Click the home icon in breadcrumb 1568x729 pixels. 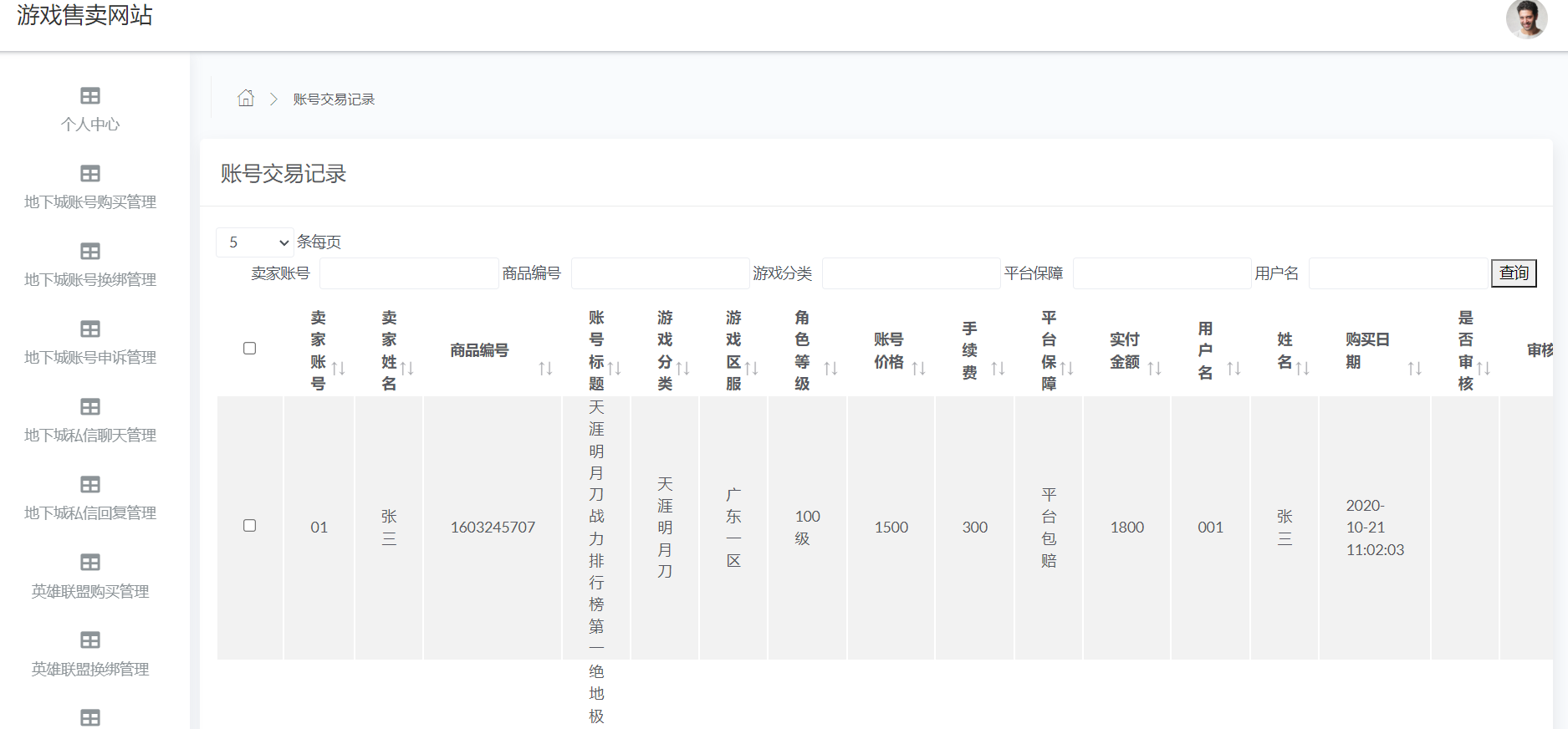pos(246,99)
